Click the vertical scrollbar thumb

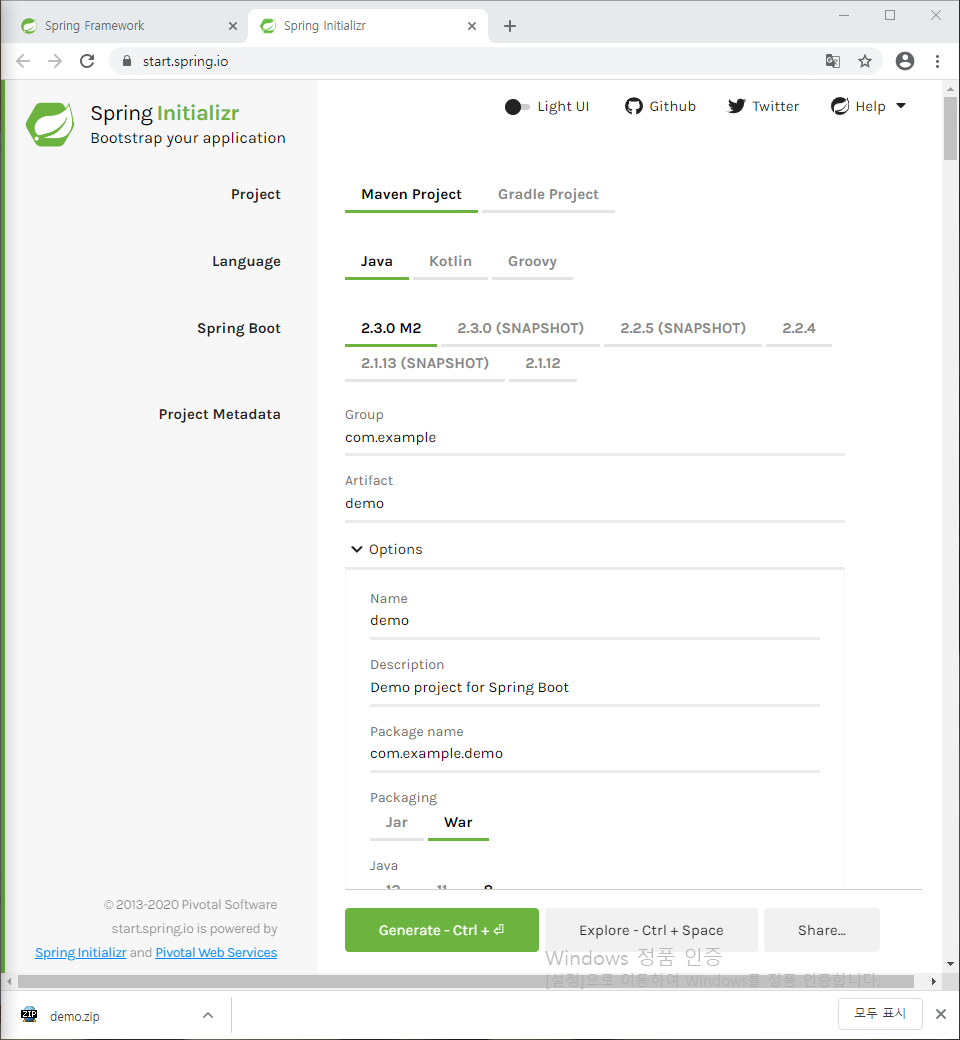pyautogui.click(x=951, y=129)
